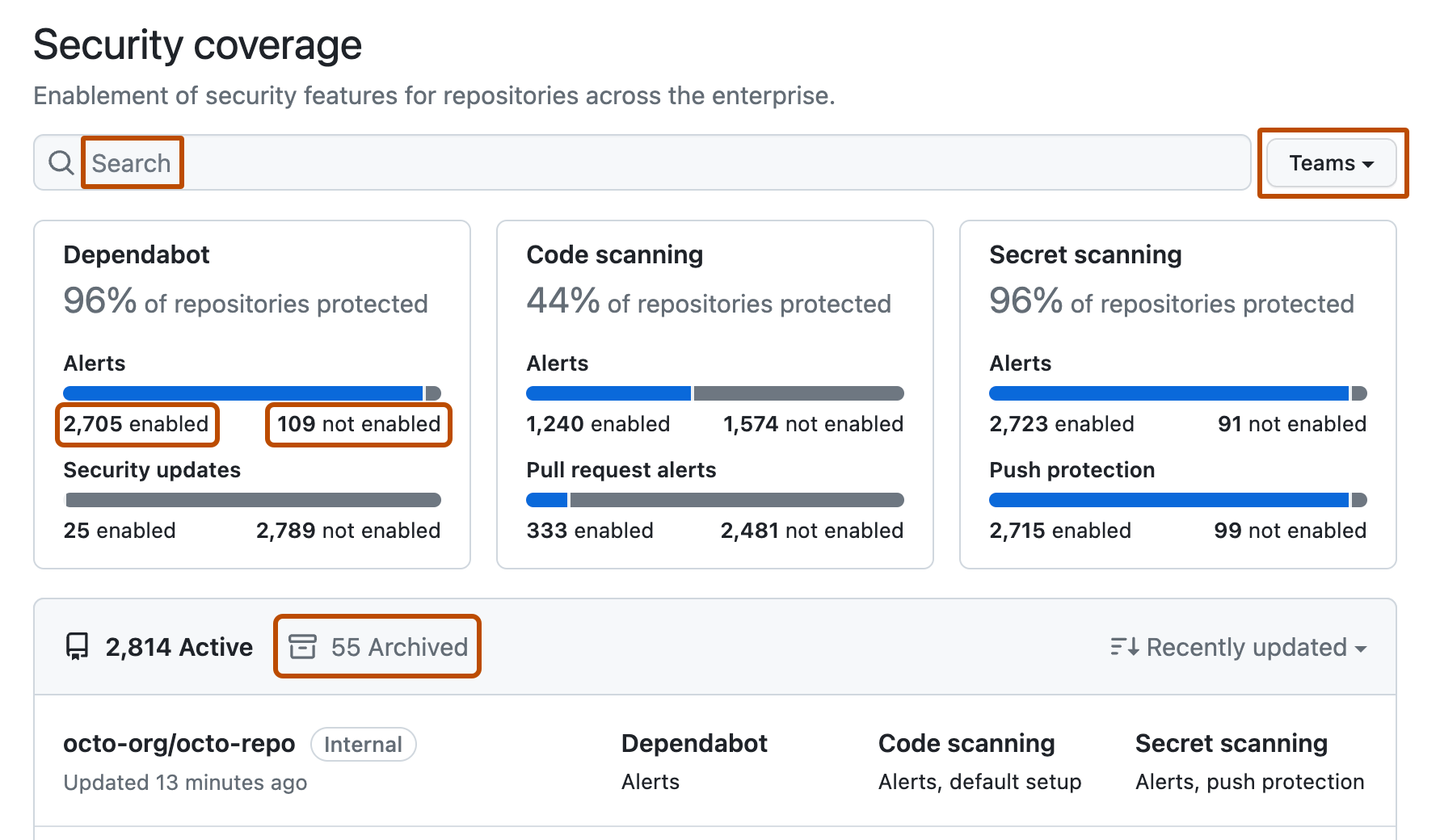Click the Push protection progress bar
The image size is (1440, 840).
click(x=1178, y=500)
